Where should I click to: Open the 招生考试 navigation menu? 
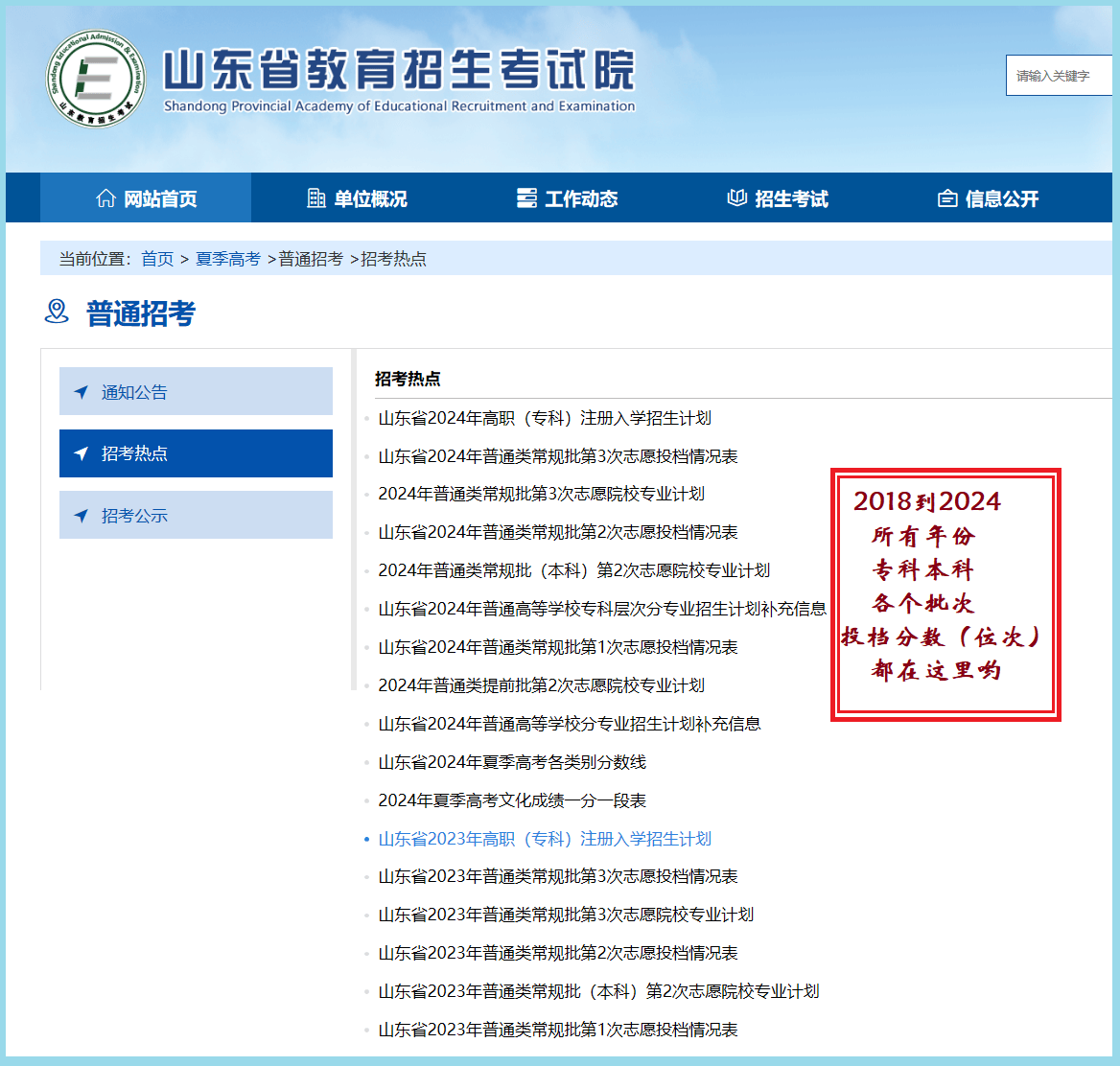[777, 197]
